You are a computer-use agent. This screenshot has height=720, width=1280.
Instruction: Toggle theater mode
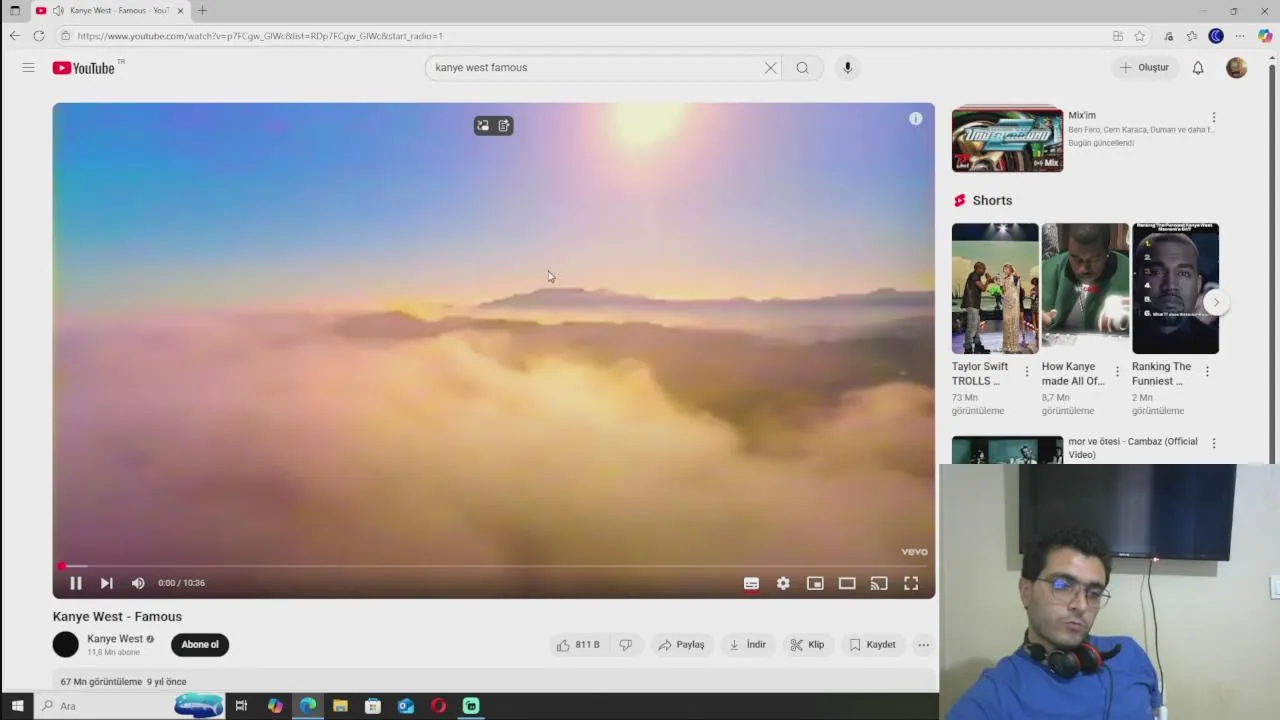(x=847, y=583)
